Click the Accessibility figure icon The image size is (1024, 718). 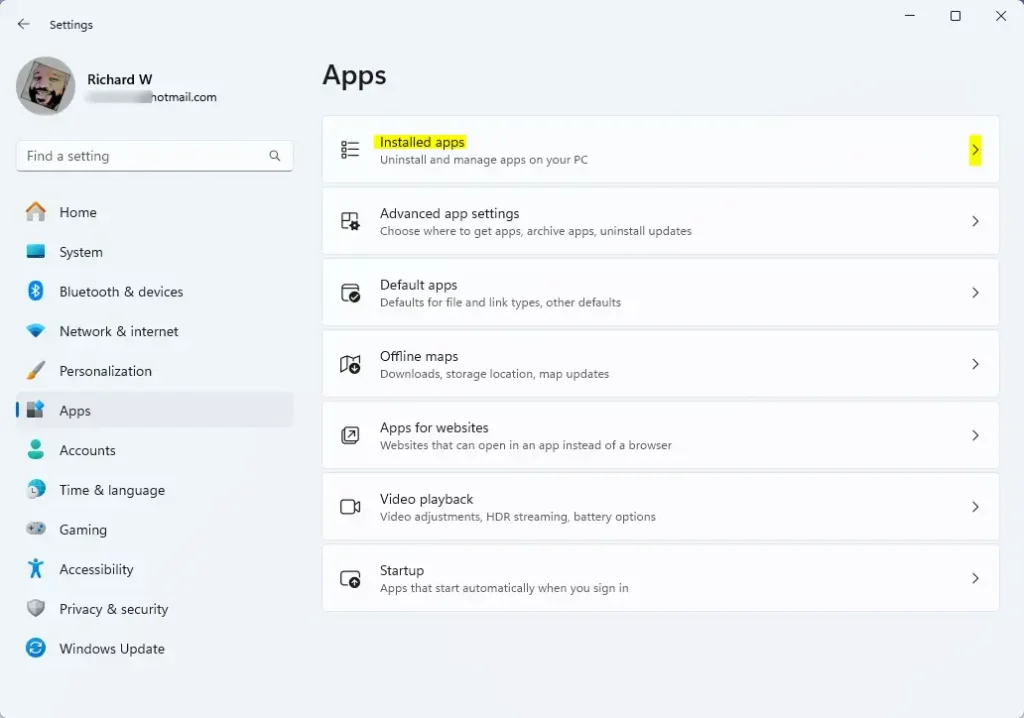coord(36,568)
